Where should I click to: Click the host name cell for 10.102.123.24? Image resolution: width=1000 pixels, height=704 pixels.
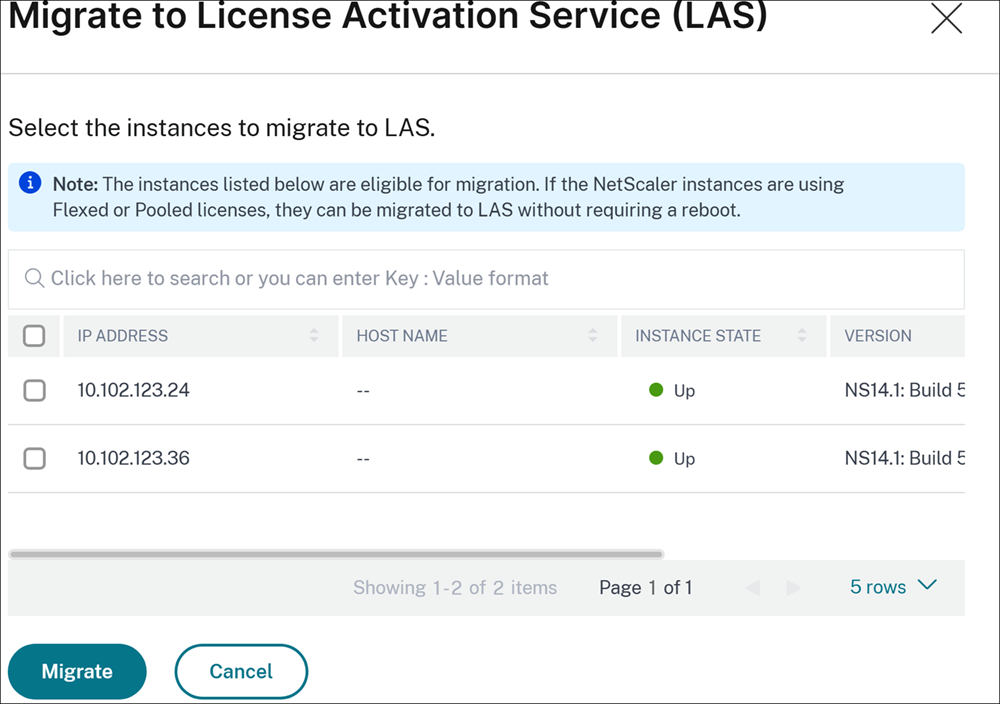[363, 390]
